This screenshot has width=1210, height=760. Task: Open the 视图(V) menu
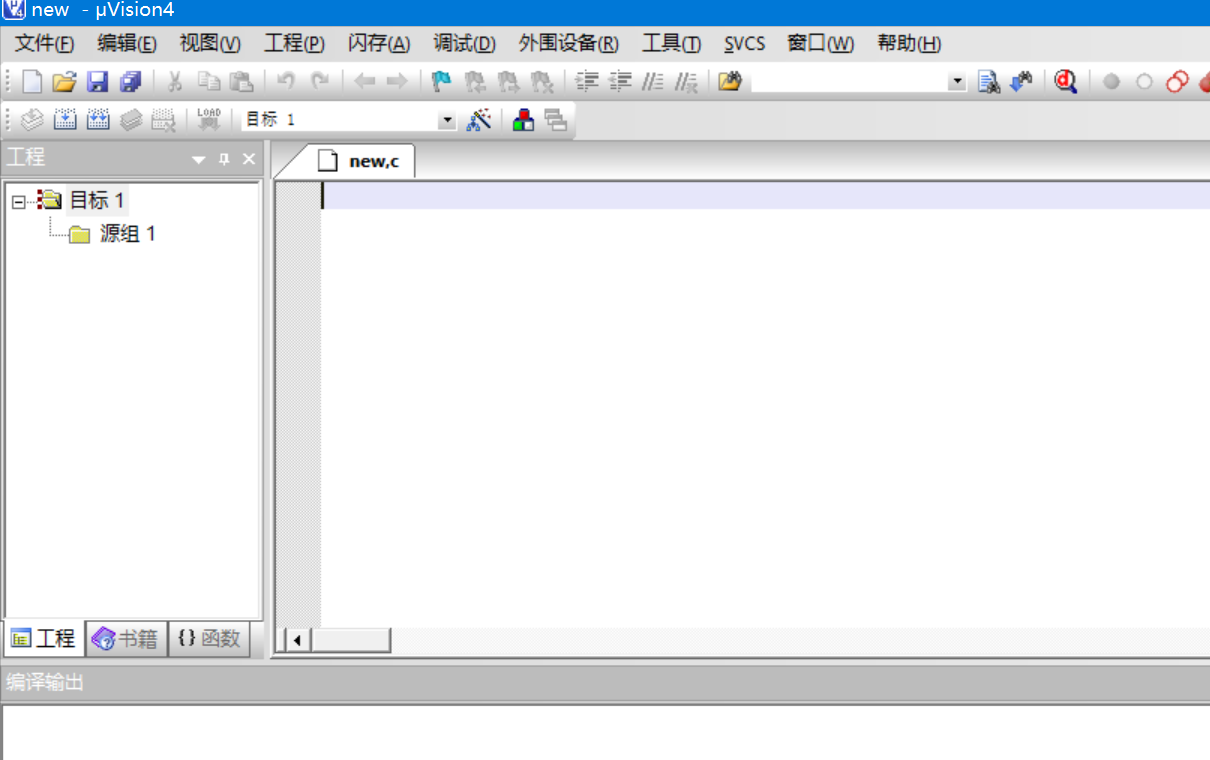210,43
